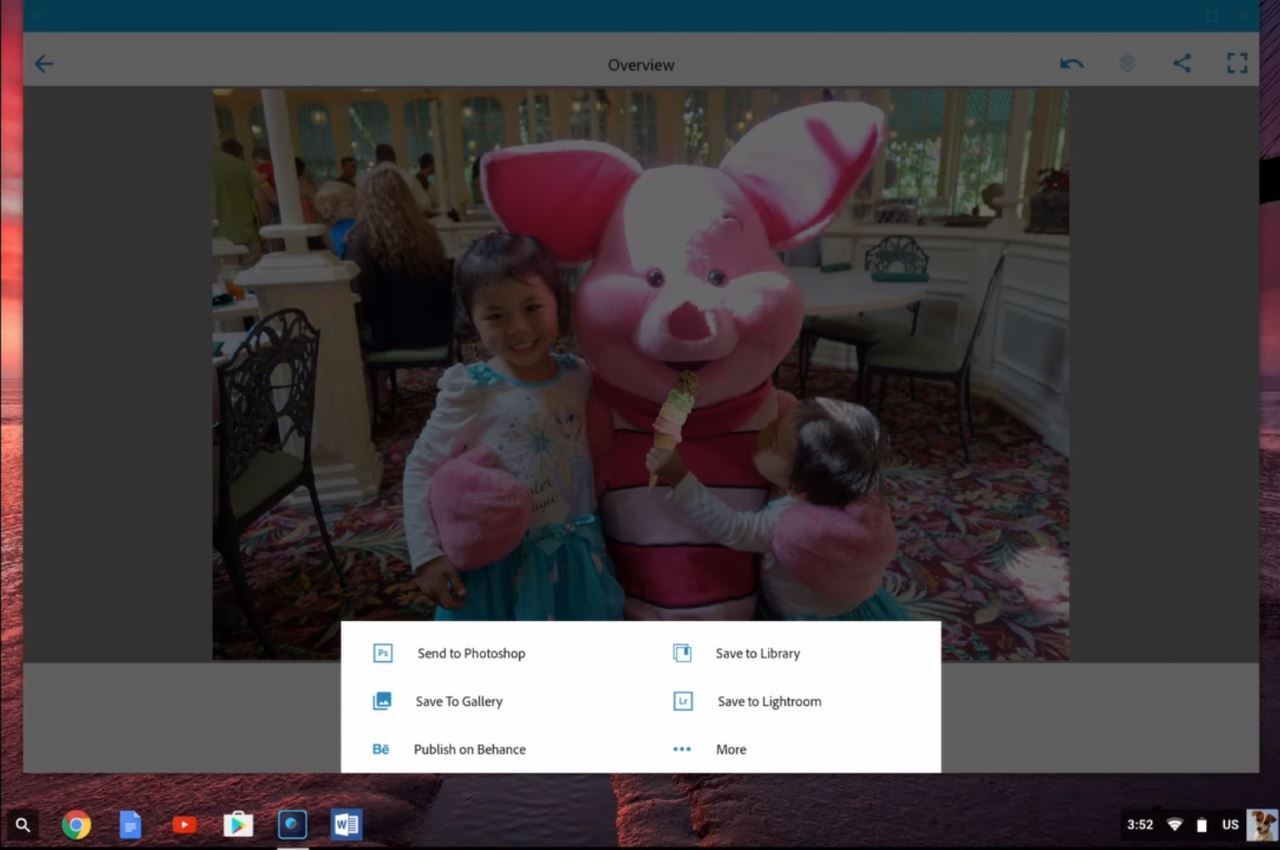1280x850 pixels.
Task: Launch Google Chrome from the shelf
Action: pos(76,825)
